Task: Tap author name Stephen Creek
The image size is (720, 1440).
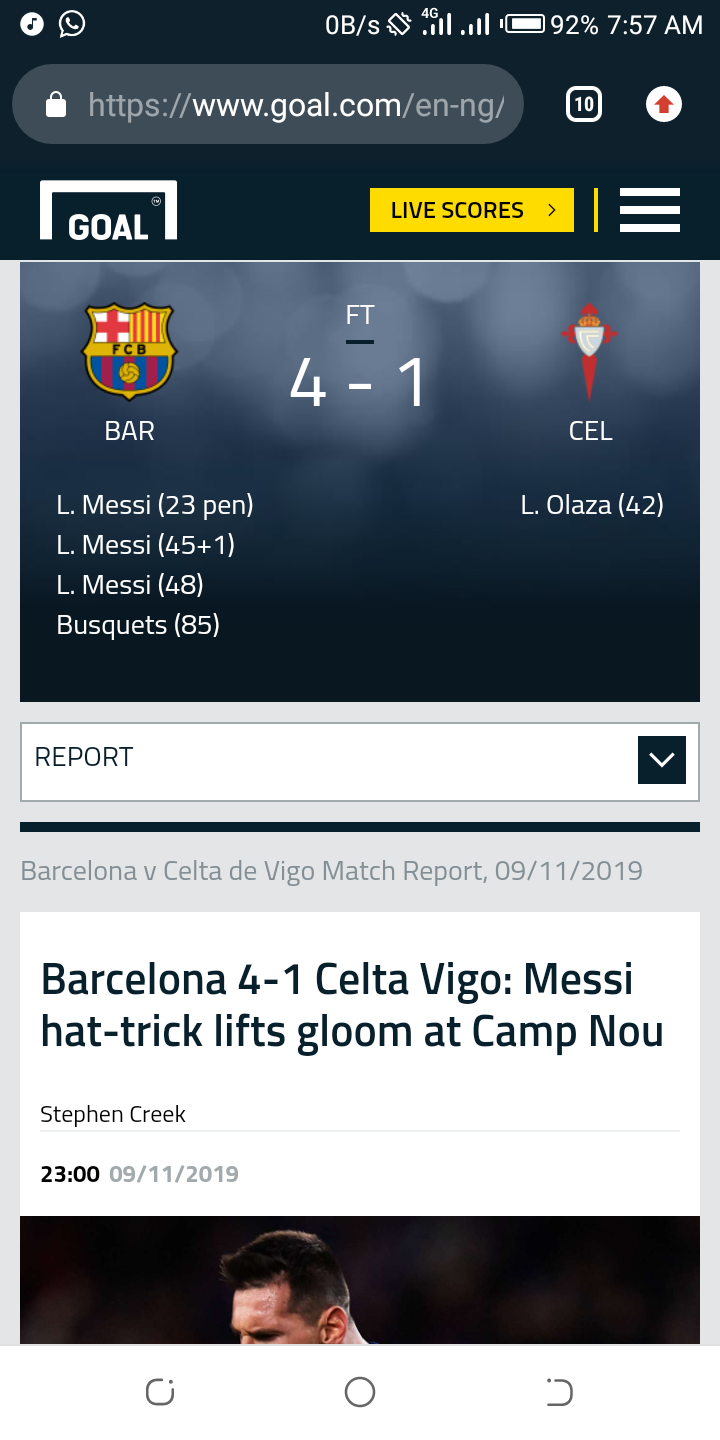Action: point(113,1114)
